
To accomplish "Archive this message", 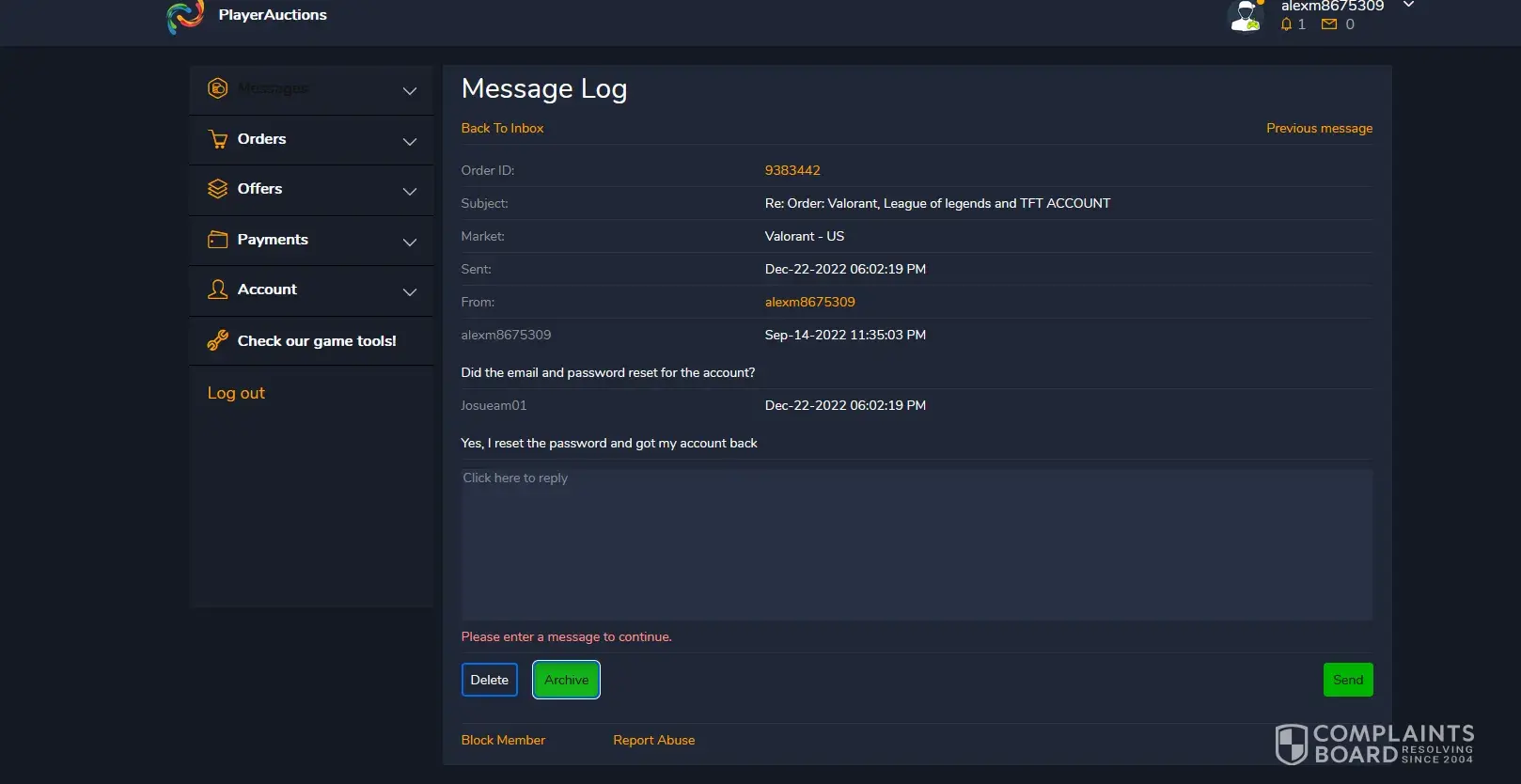I will [x=567, y=680].
